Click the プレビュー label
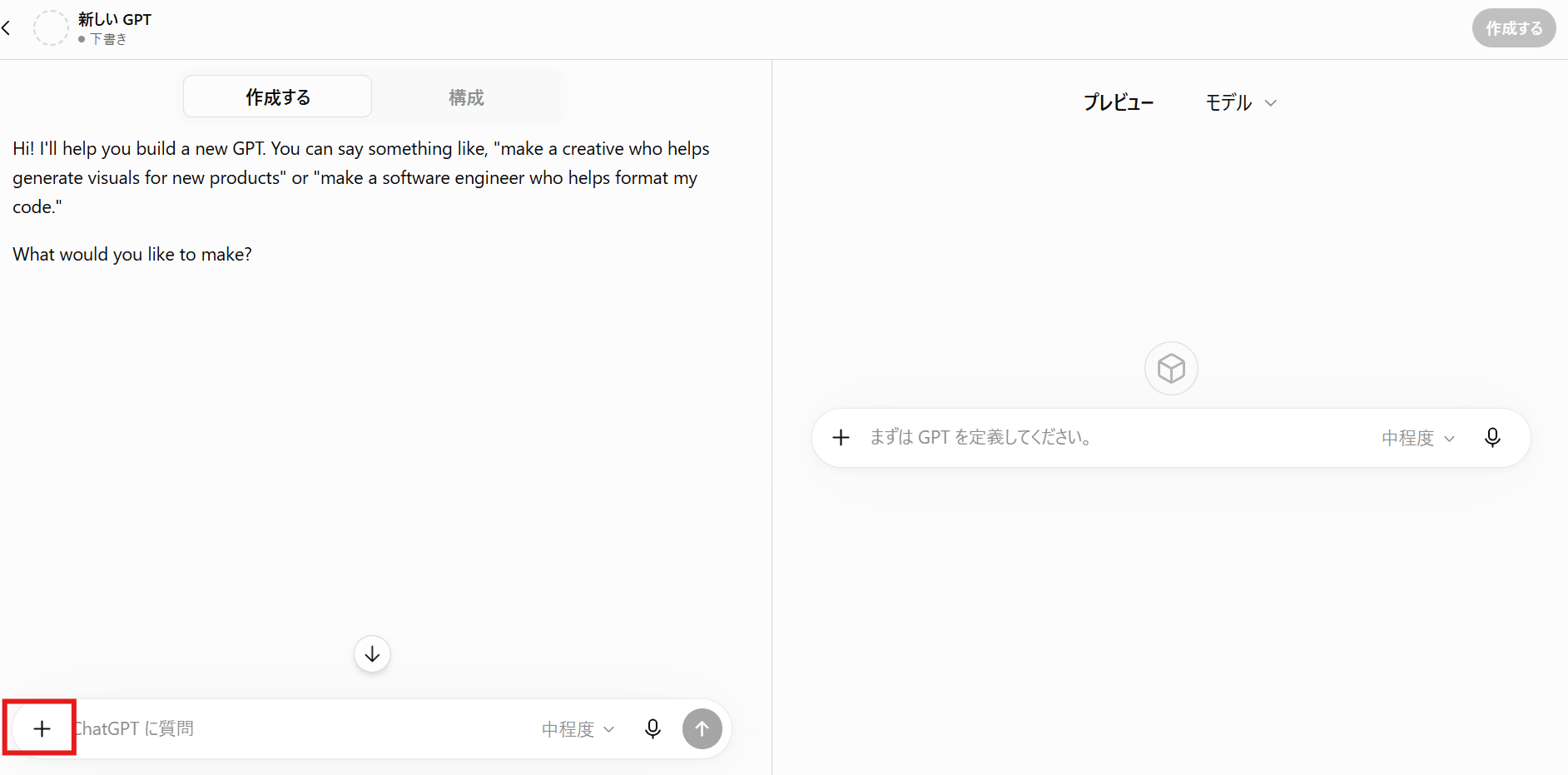 (1118, 102)
